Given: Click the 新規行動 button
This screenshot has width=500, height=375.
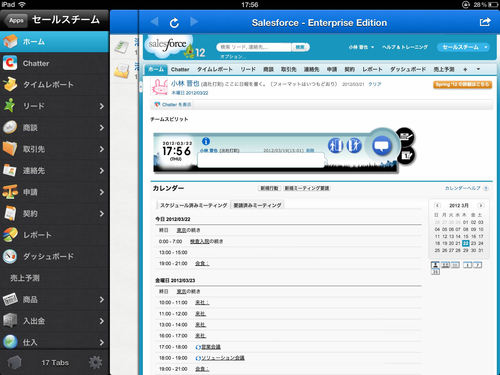Looking at the screenshot, I should coord(269,188).
